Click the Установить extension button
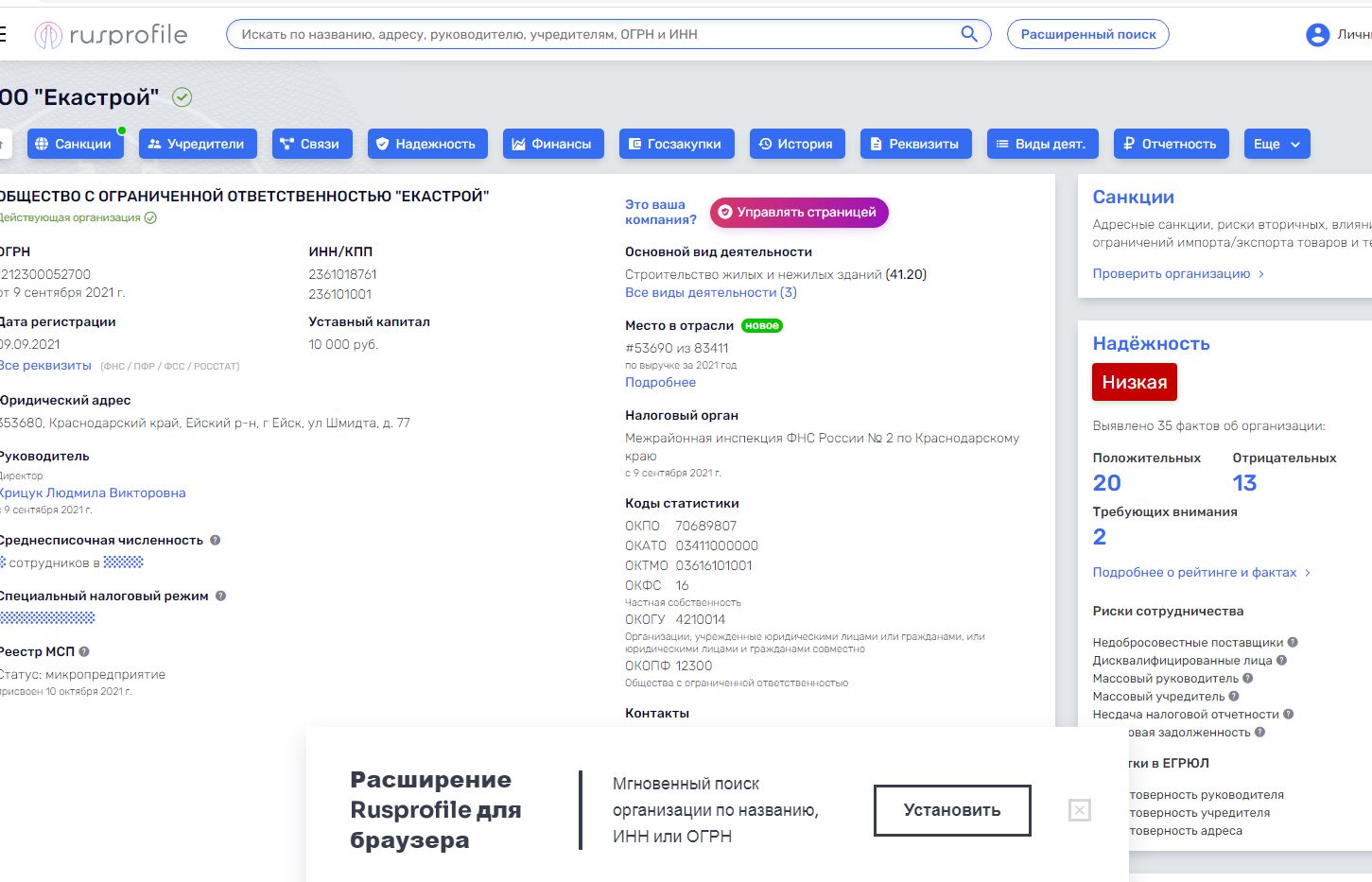This screenshot has height=882, width=1372. coord(952,810)
